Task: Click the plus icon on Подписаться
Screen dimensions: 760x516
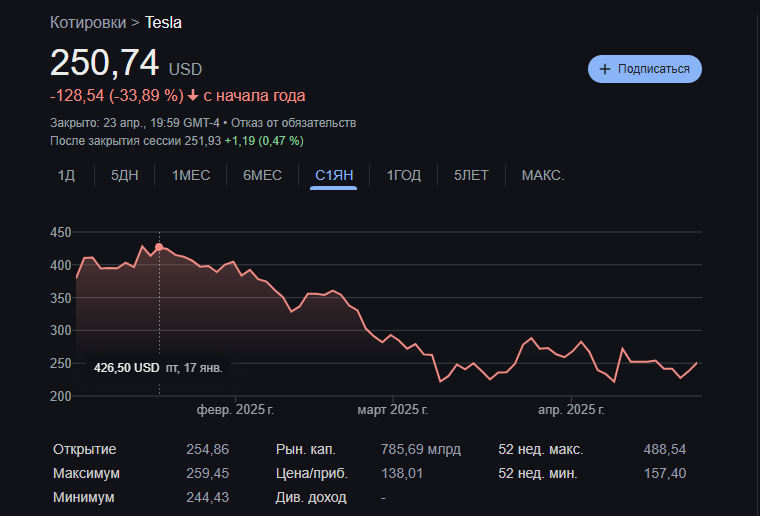Action: point(604,69)
